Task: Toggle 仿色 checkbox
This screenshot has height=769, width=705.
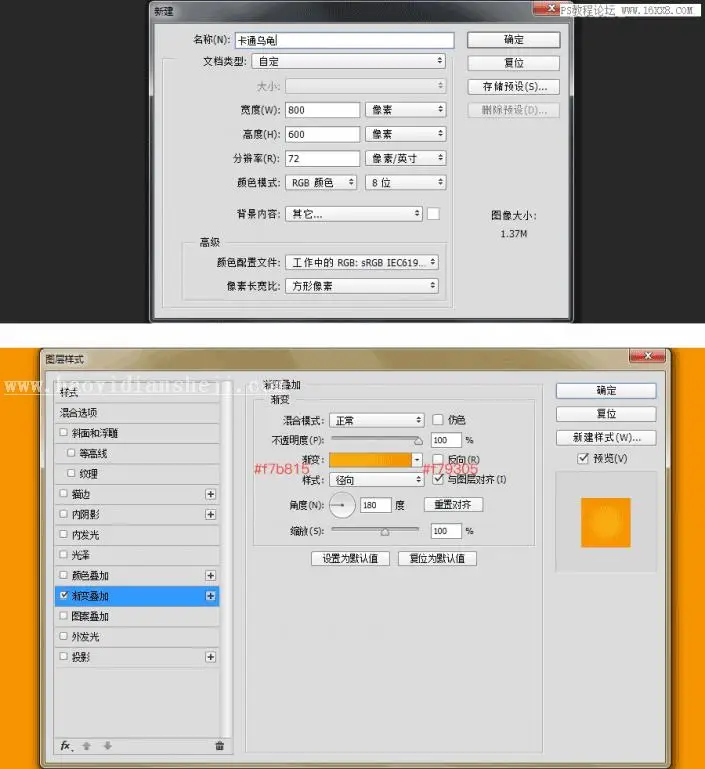Action: 437,419
